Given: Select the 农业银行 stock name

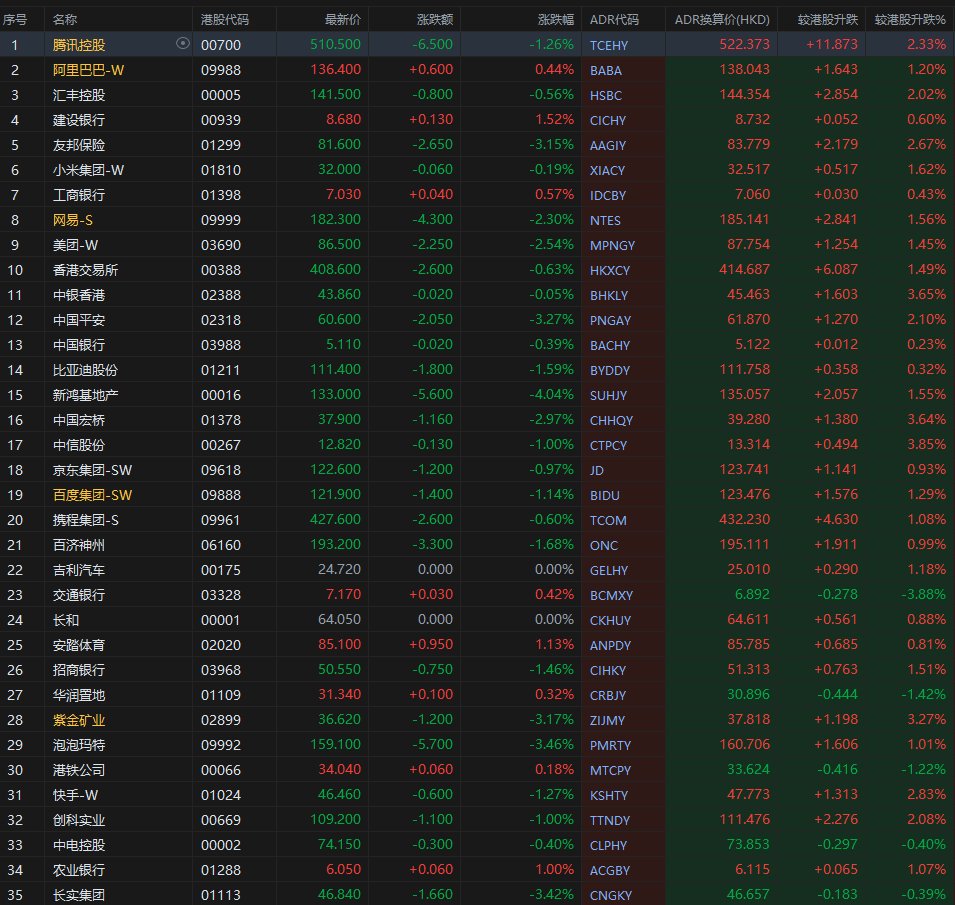Looking at the screenshot, I should click(79, 869).
